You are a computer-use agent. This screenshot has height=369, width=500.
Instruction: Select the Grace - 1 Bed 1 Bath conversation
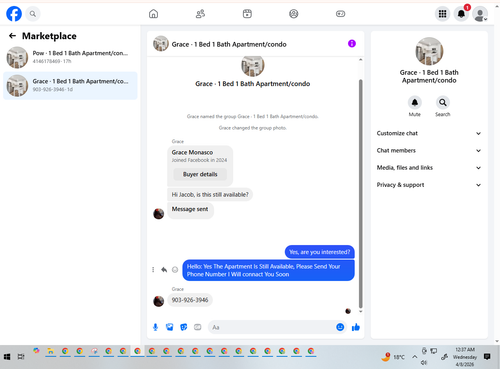tap(70, 86)
